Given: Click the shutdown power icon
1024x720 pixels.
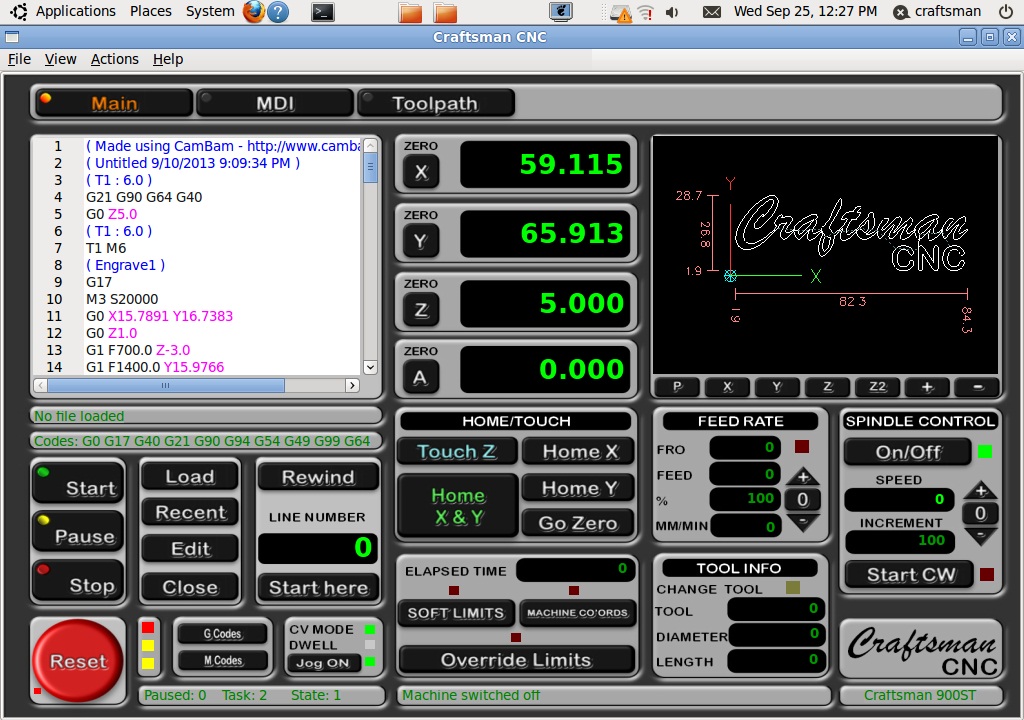Looking at the screenshot, I should [1006, 12].
